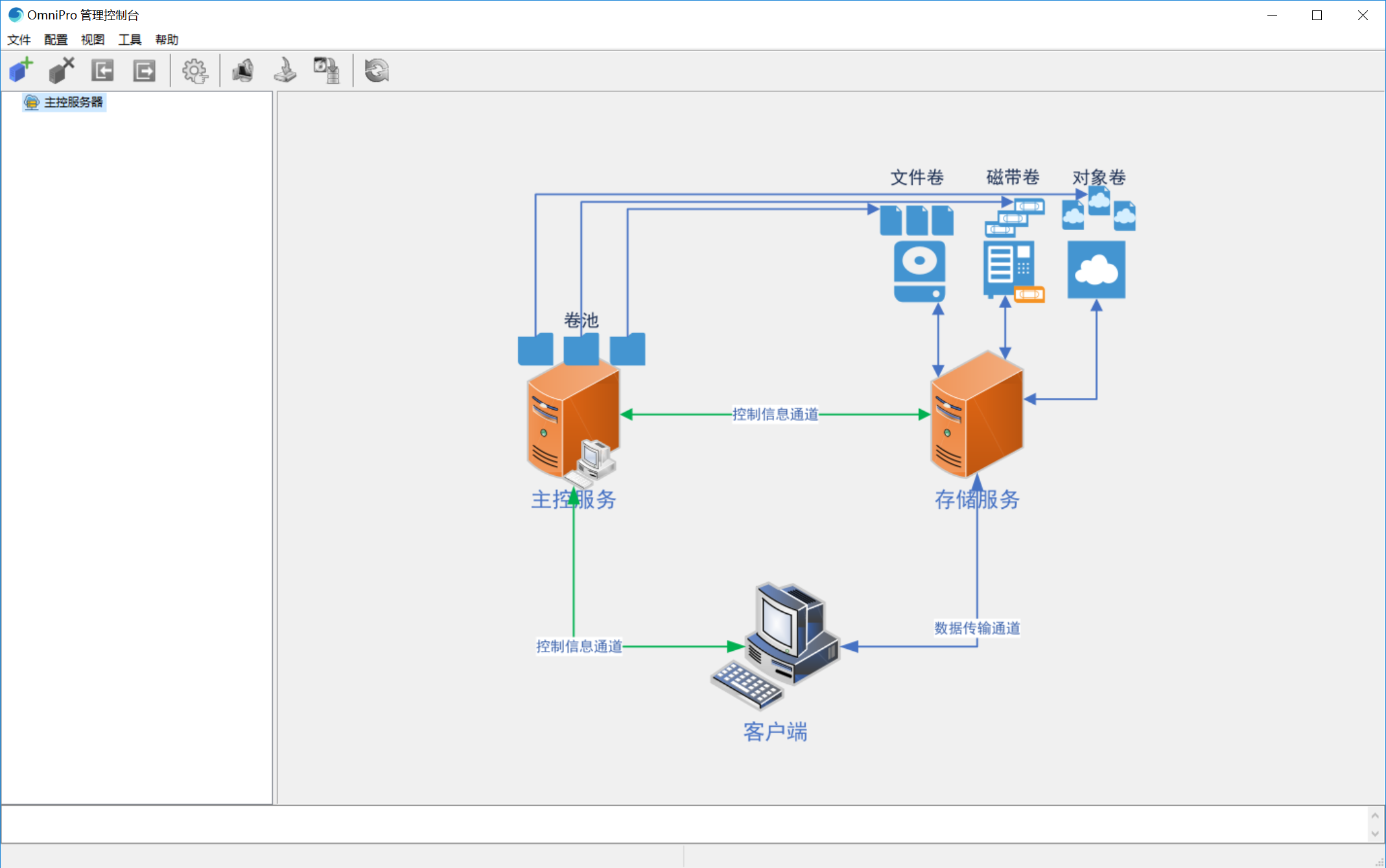Screen dimensions: 1386x868
Task: Click the 存储服务 server graphic
Action: [x=976, y=415]
